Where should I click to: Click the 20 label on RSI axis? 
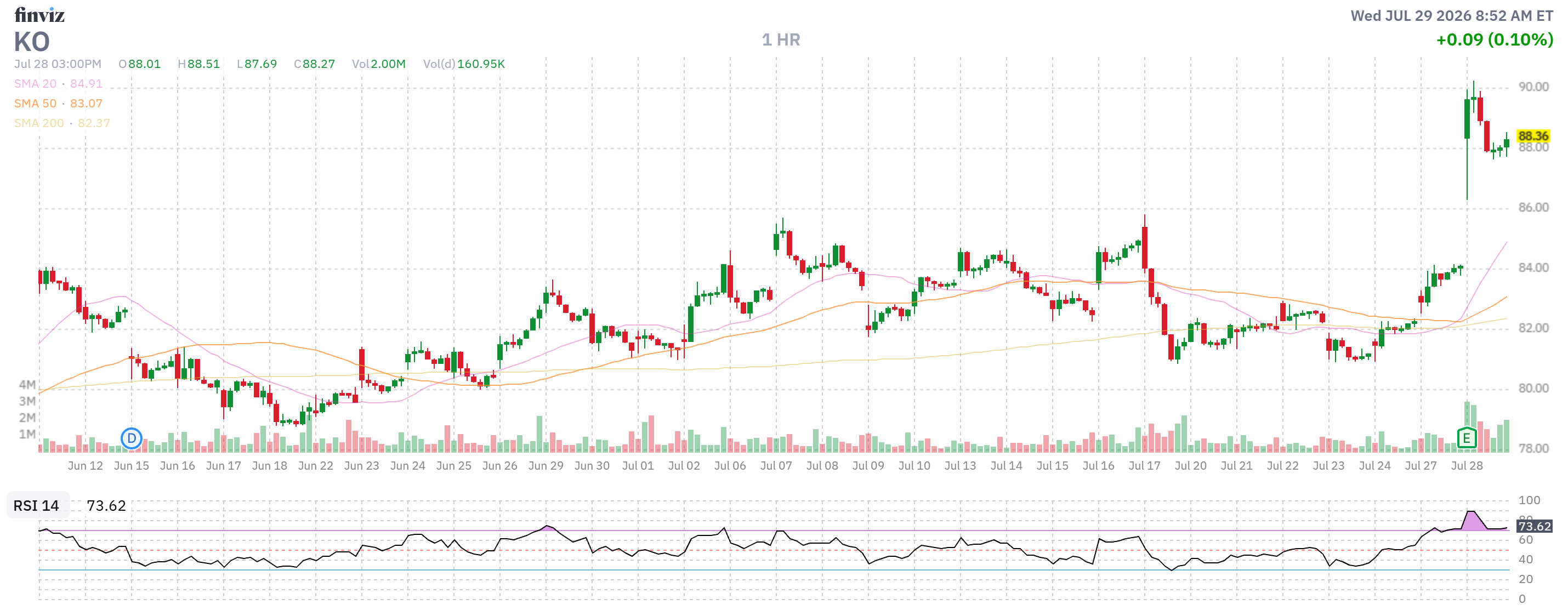tap(1525, 579)
